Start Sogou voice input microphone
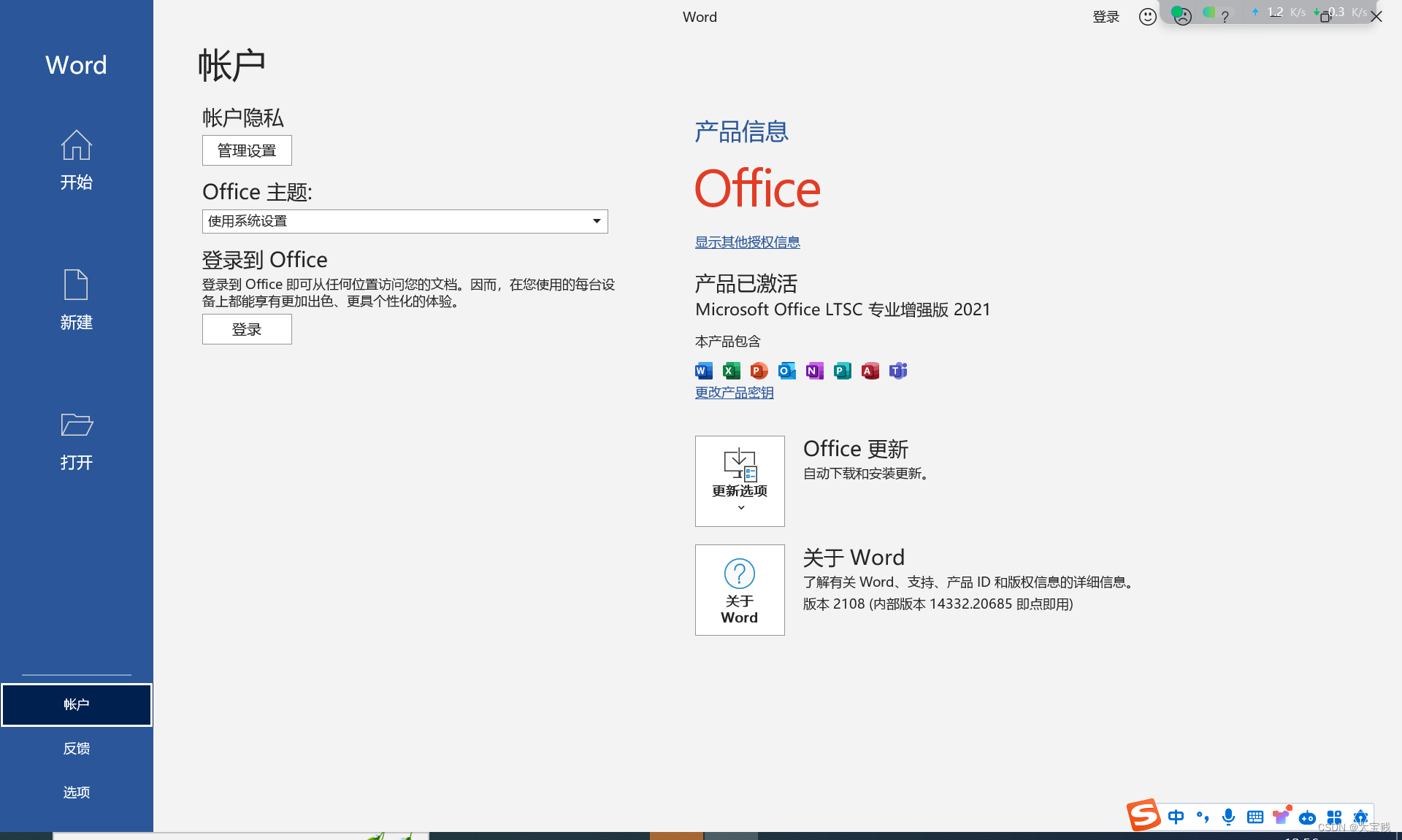 (x=1229, y=817)
